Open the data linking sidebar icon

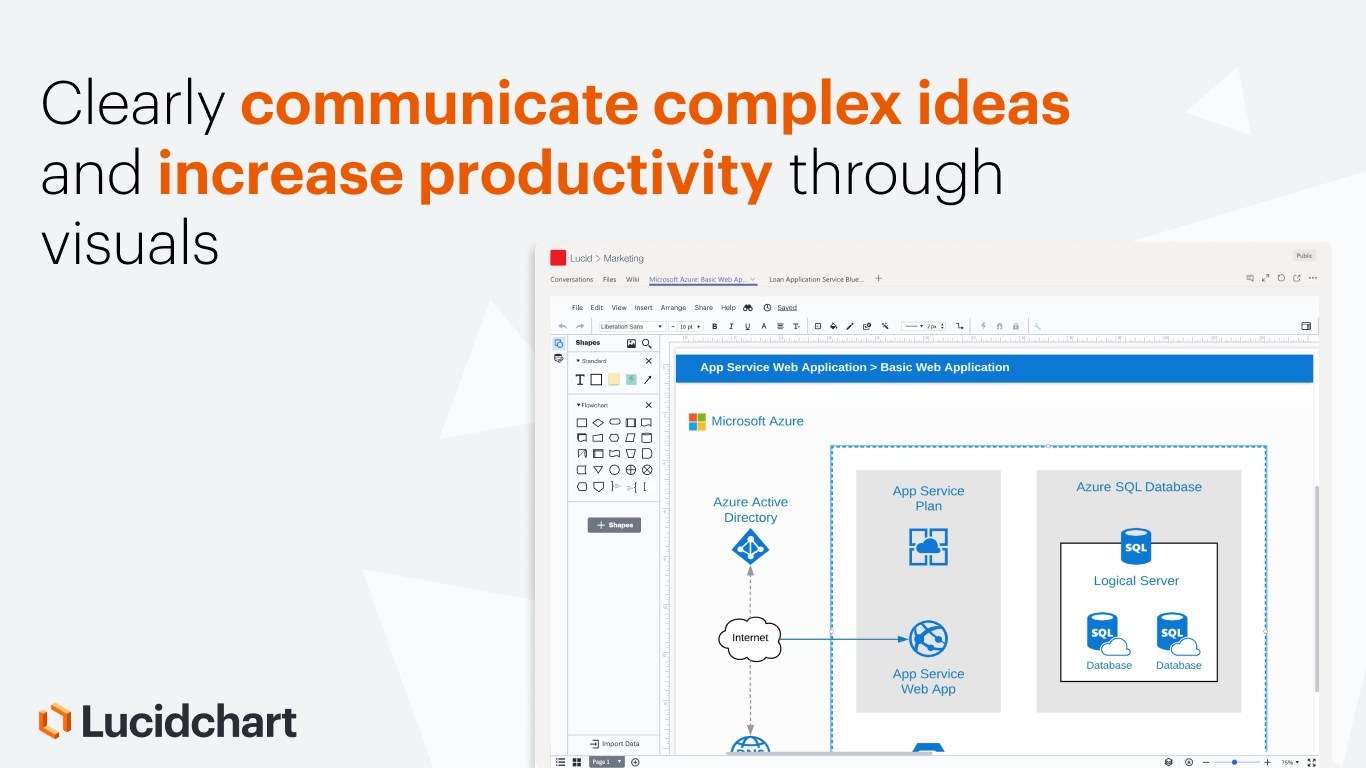(x=558, y=358)
